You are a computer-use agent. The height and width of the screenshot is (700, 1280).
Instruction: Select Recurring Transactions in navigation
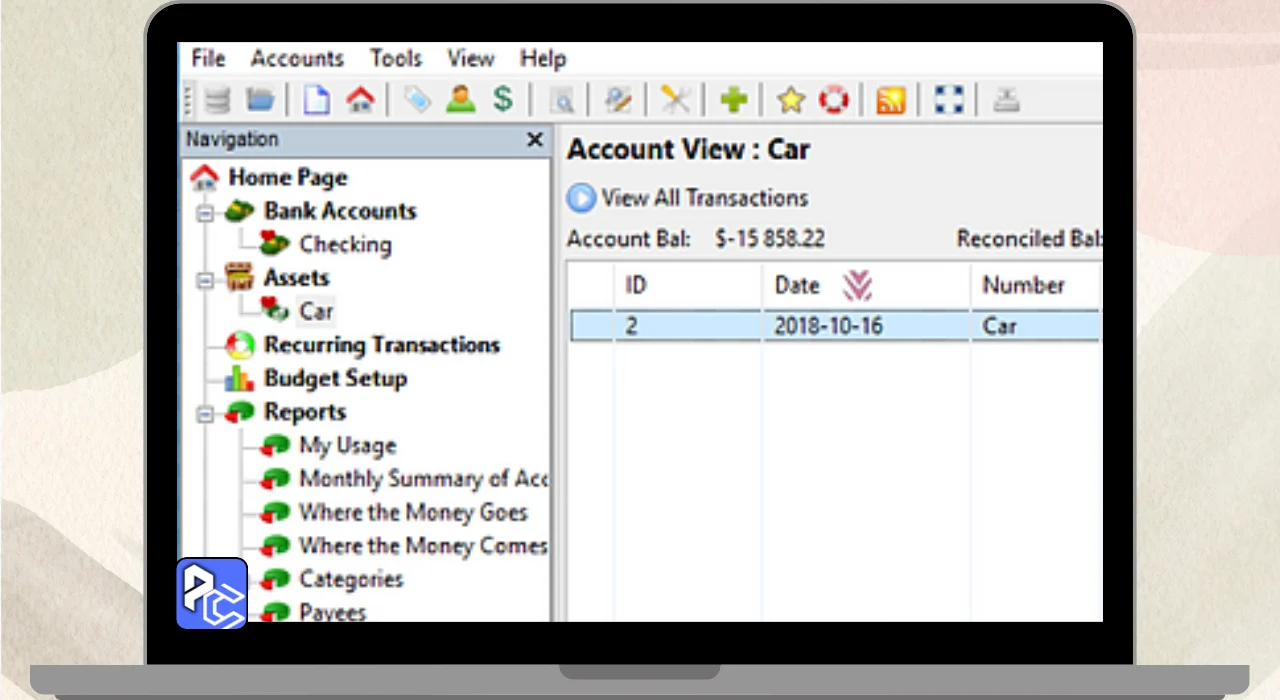tap(381, 345)
